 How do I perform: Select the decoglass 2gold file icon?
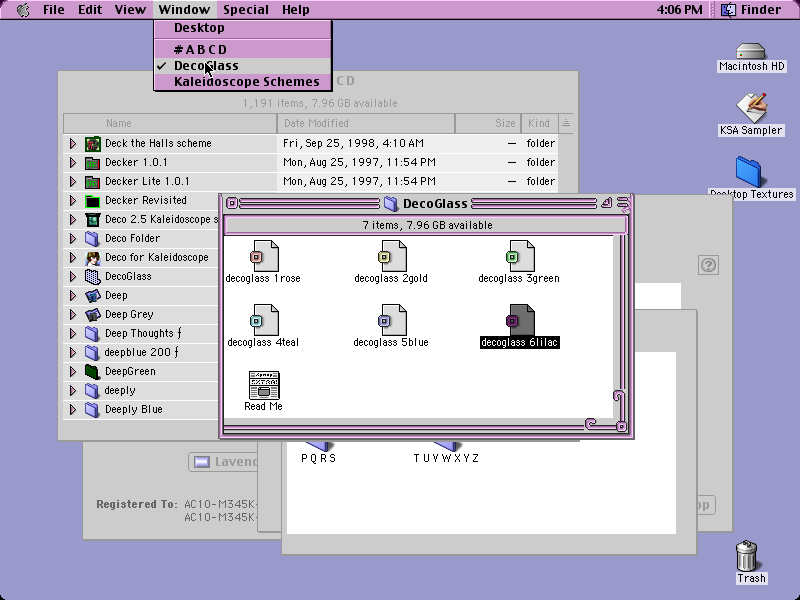tap(392, 256)
